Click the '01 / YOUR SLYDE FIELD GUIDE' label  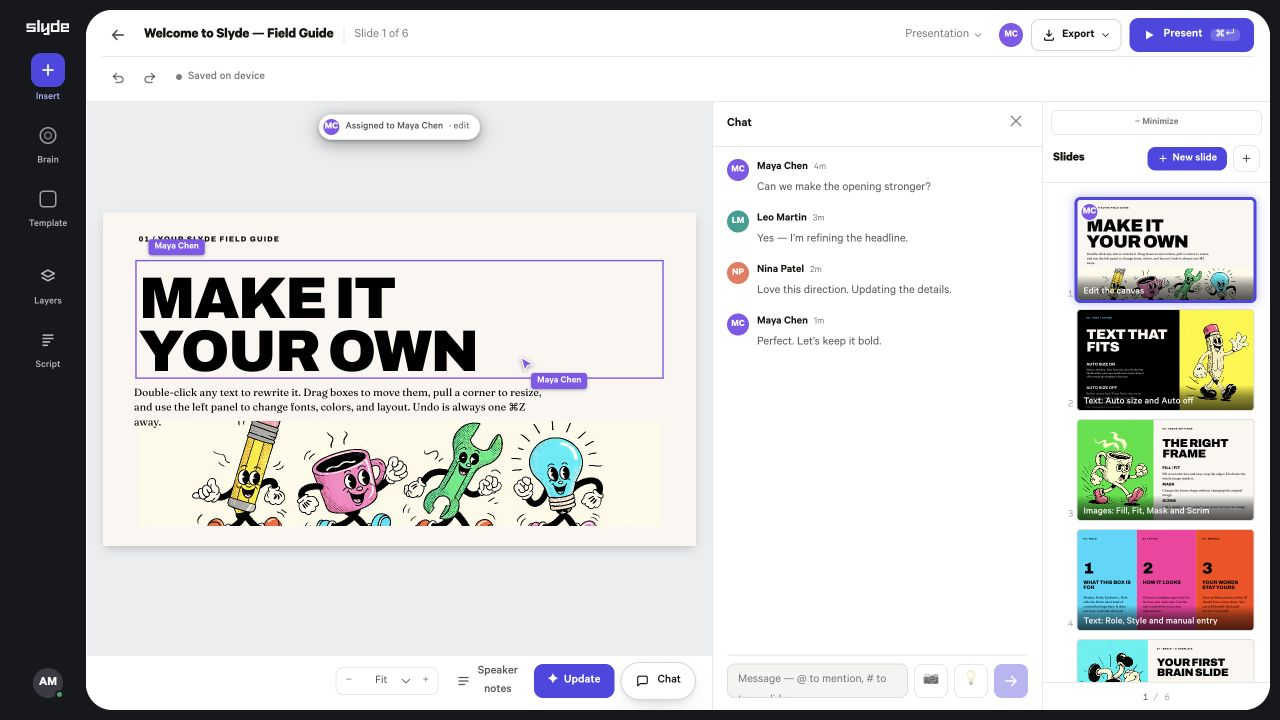point(209,239)
